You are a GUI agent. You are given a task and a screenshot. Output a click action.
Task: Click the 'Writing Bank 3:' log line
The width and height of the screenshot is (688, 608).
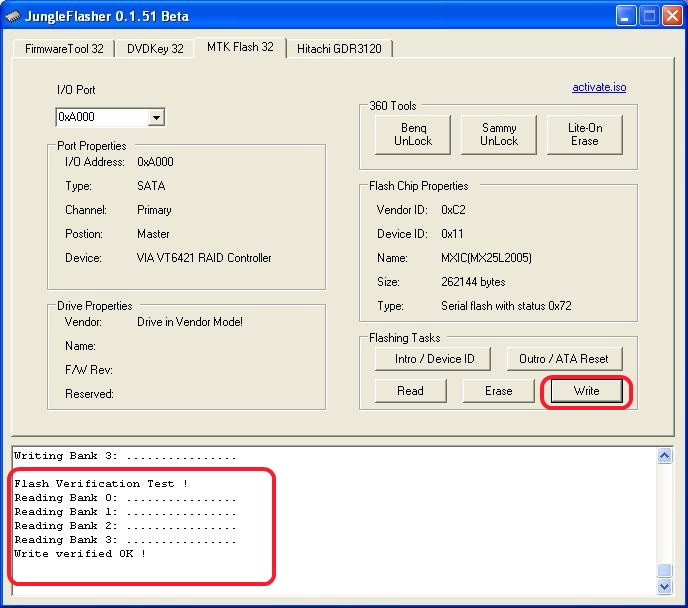coord(125,456)
